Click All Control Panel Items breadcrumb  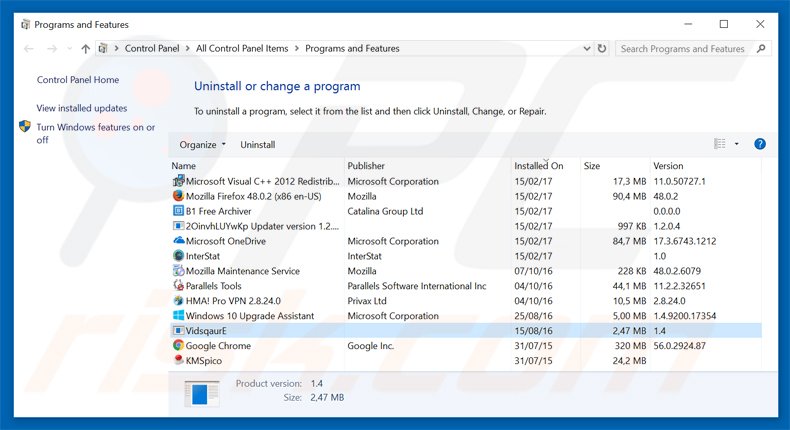pos(242,48)
